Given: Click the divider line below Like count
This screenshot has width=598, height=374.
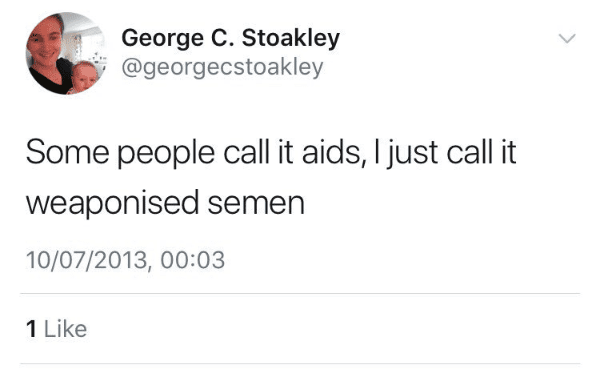Looking at the screenshot, I should (x=300, y=364).
